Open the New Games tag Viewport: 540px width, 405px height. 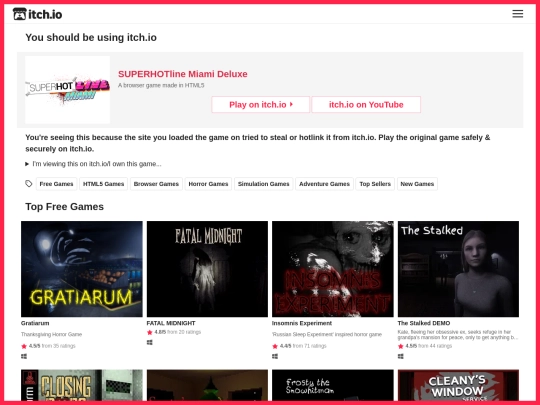(417, 184)
